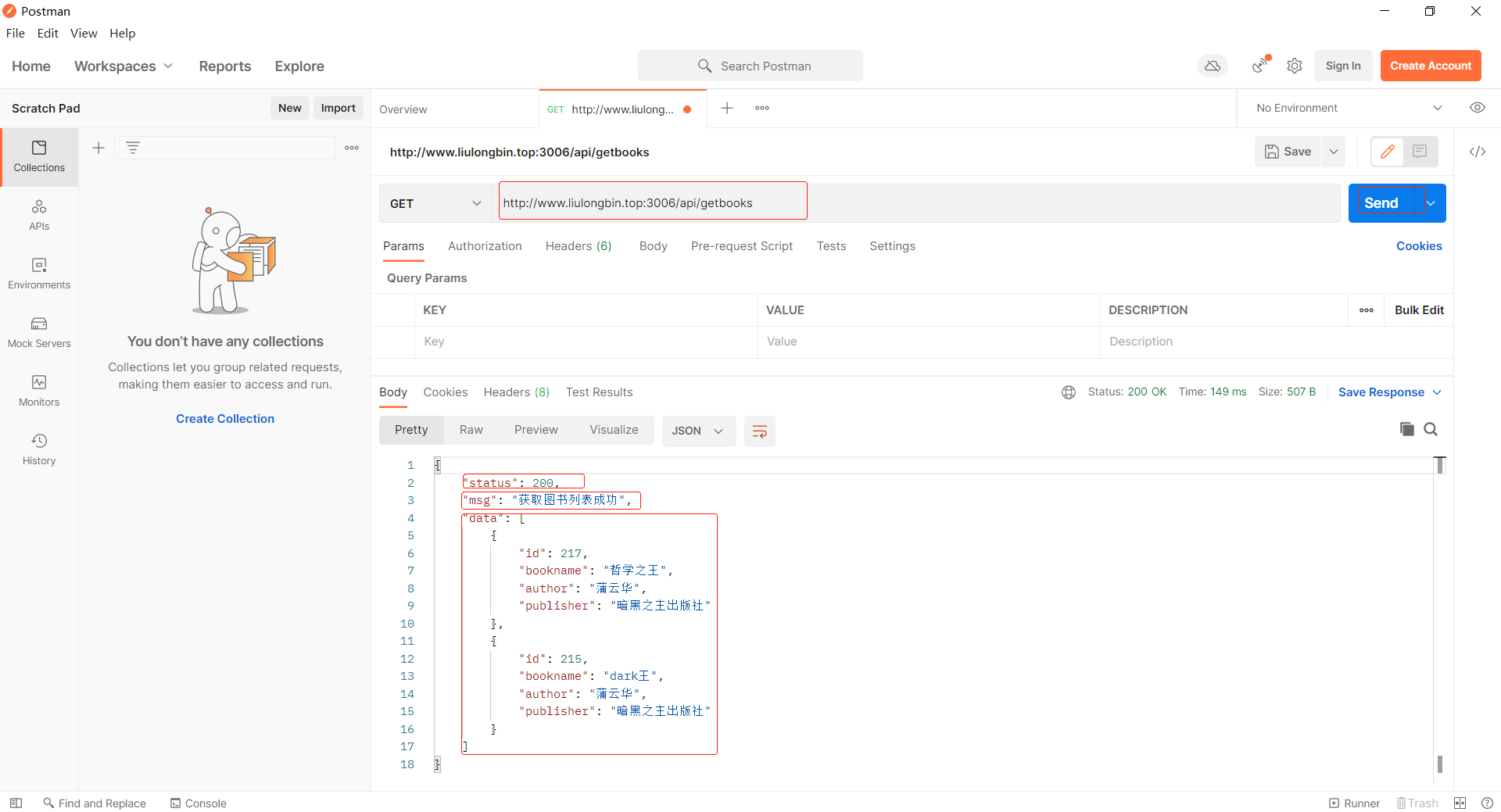1501x812 pixels.
Task: Click the query param Key field
Action: point(586,342)
